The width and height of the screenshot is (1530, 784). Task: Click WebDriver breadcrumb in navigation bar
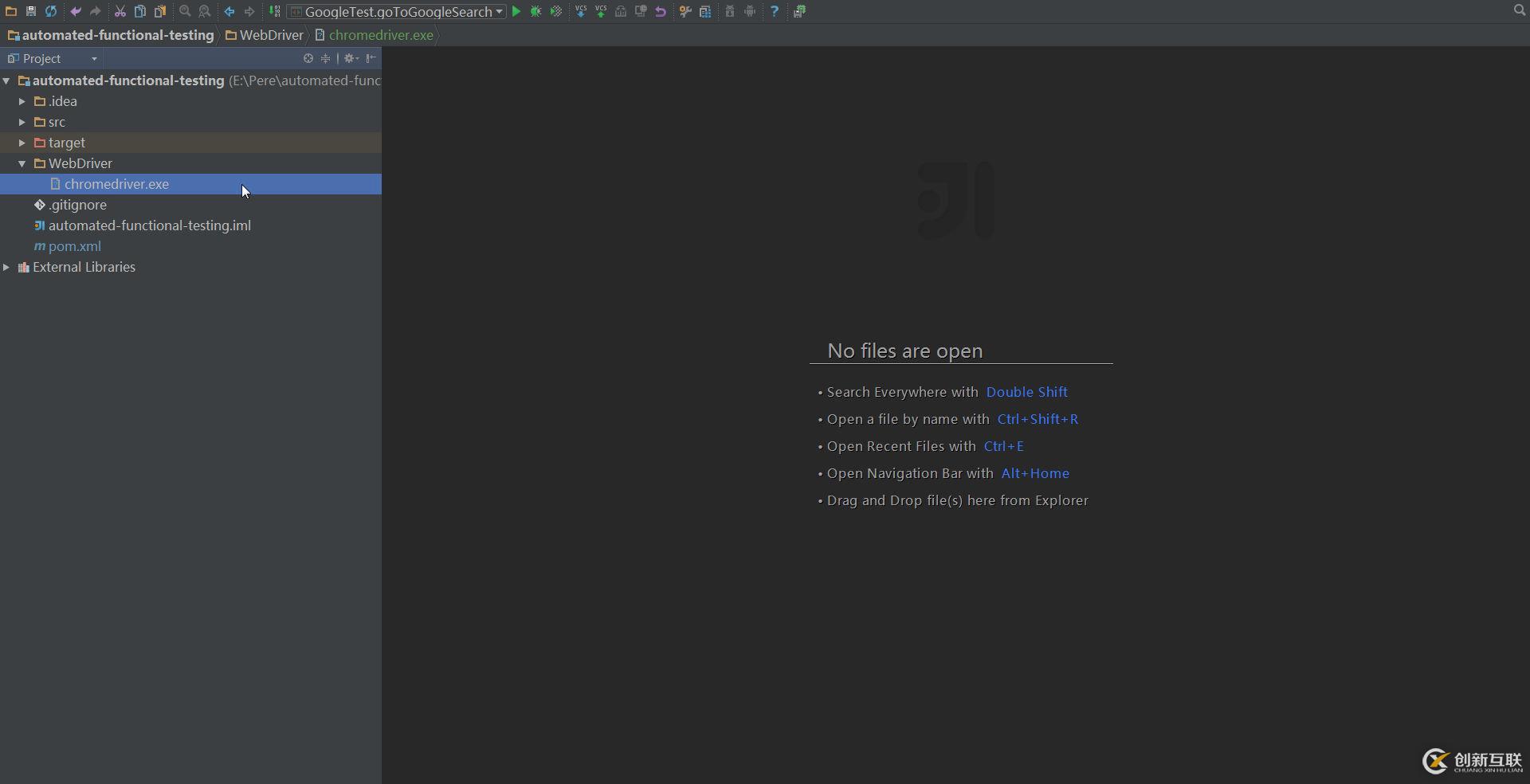265,35
